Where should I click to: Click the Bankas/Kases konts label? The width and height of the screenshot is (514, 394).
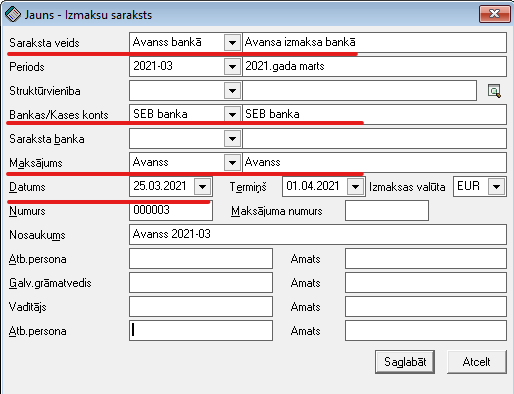pyautogui.click(x=59, y=115)
